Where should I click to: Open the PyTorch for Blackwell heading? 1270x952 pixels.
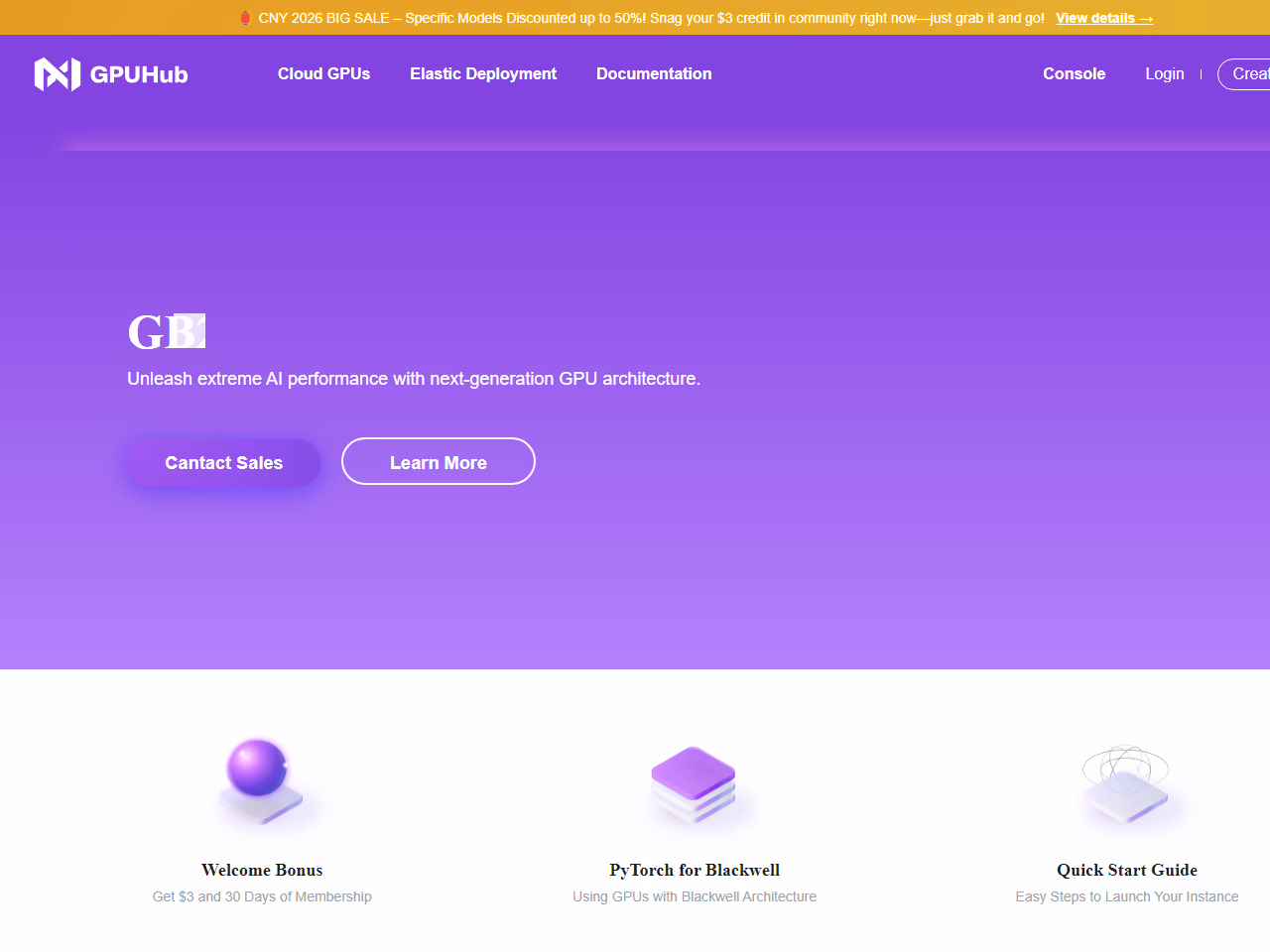tap(695, 870)
